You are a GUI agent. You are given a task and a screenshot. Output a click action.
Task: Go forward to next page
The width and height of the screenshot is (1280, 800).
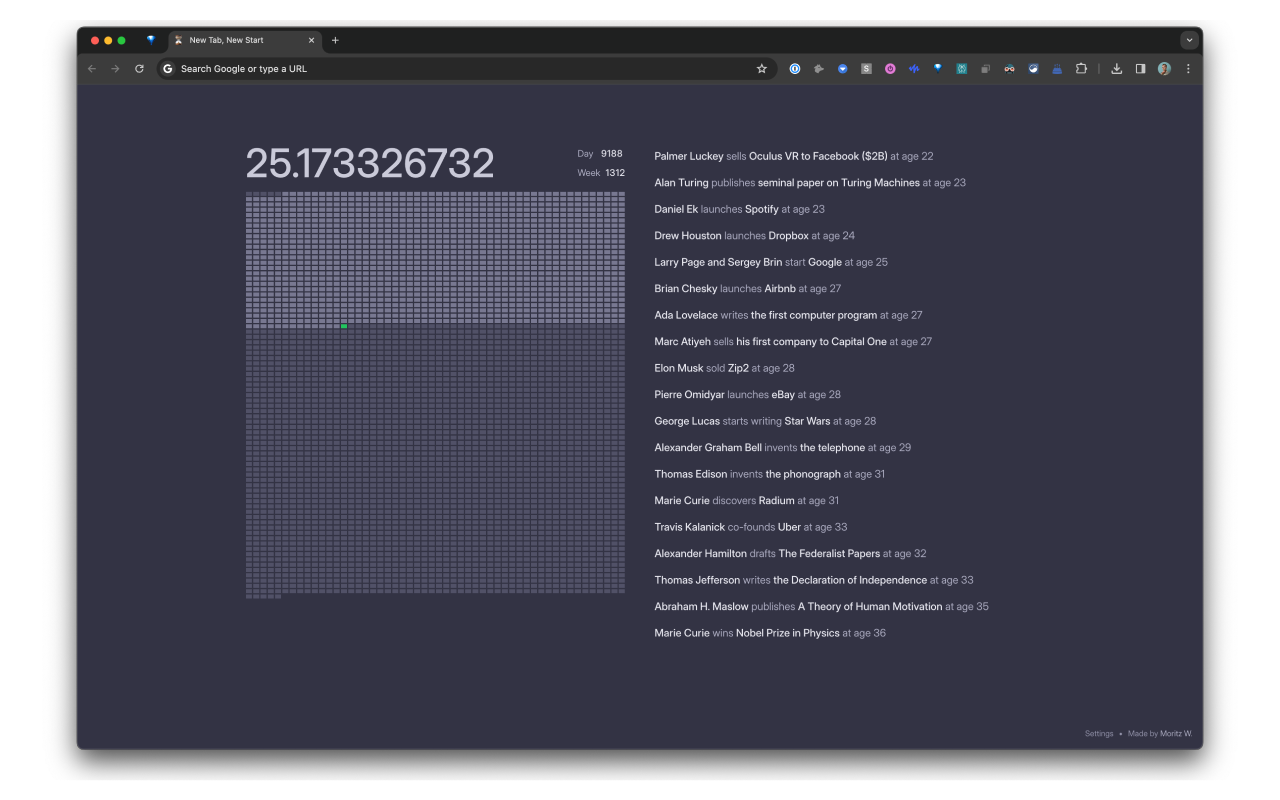point(115,69)
